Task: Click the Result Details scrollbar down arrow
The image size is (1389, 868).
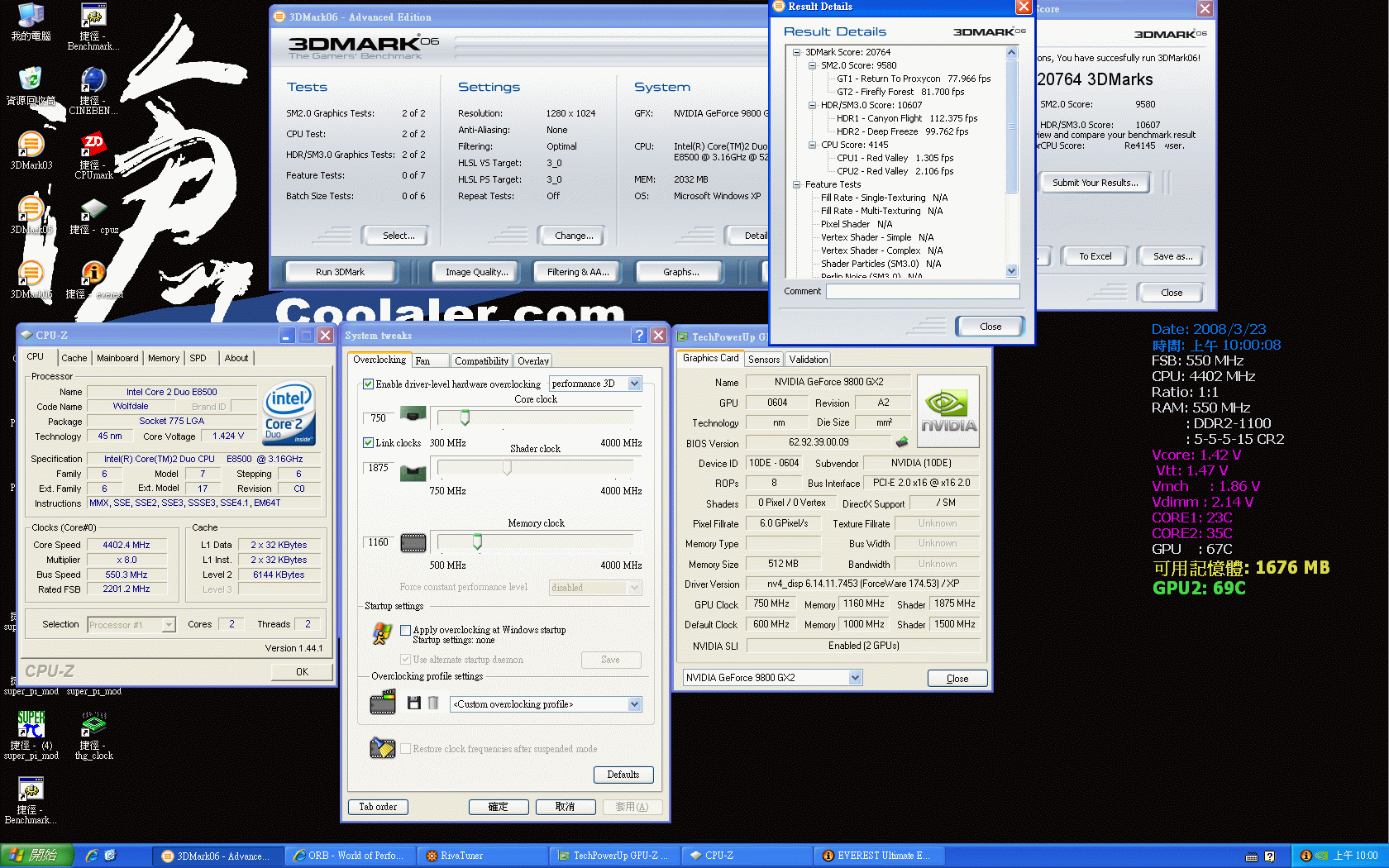Action: (x=1011, y=270)
